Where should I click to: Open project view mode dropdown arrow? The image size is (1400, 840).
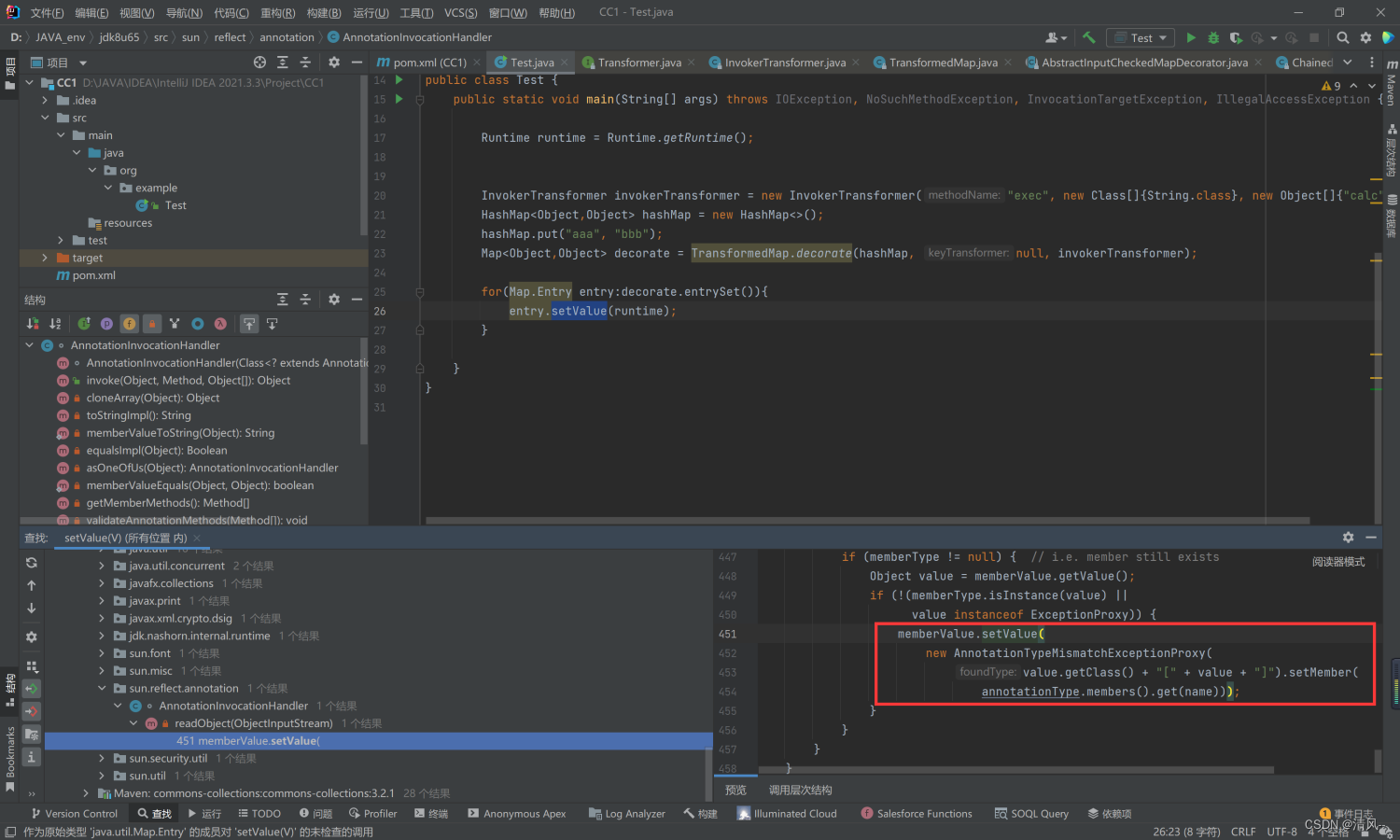tap(83, 63)
